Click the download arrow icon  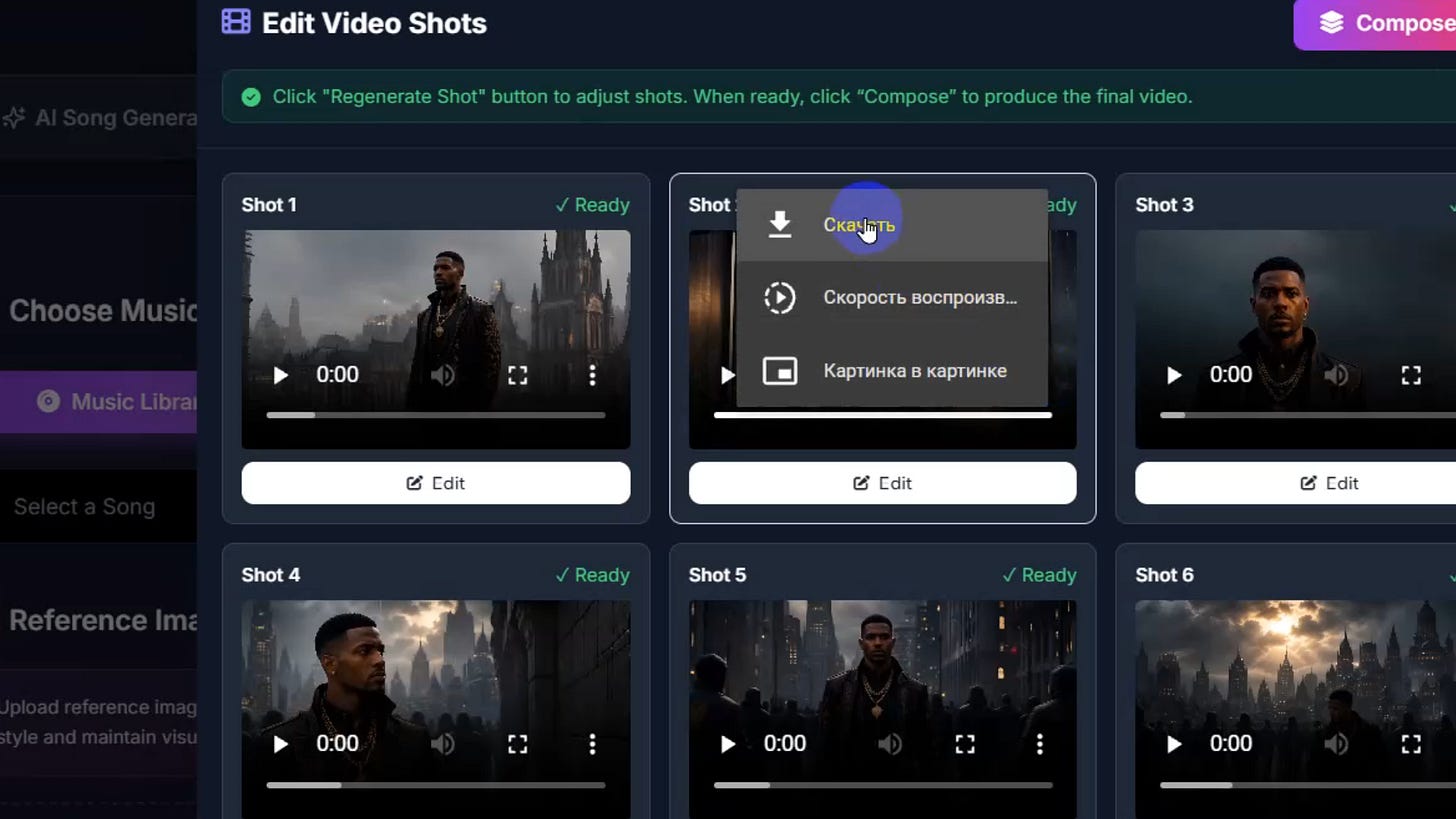780,225
